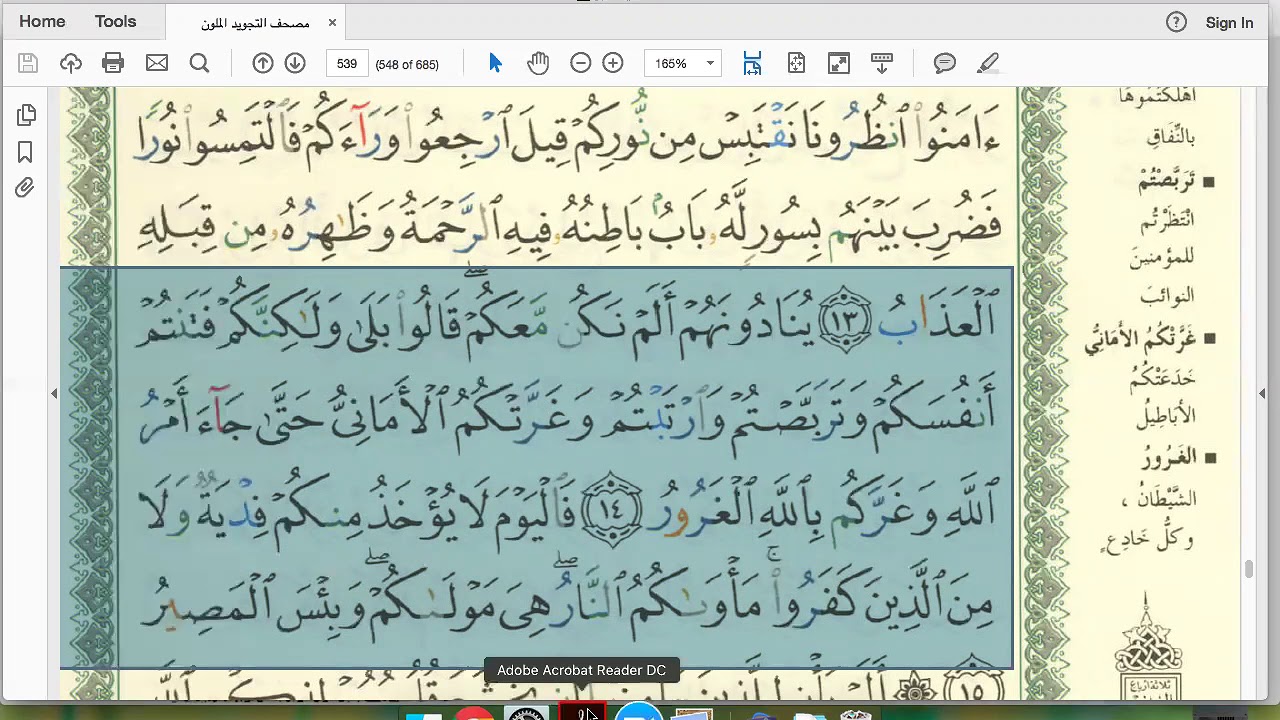Open Find text magnifier icon
The width and height of the screenshot is (1280, 720).
coord(200,64)
